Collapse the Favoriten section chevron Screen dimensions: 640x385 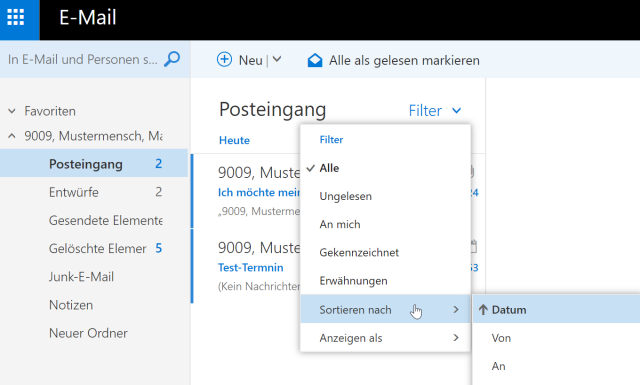12,111
